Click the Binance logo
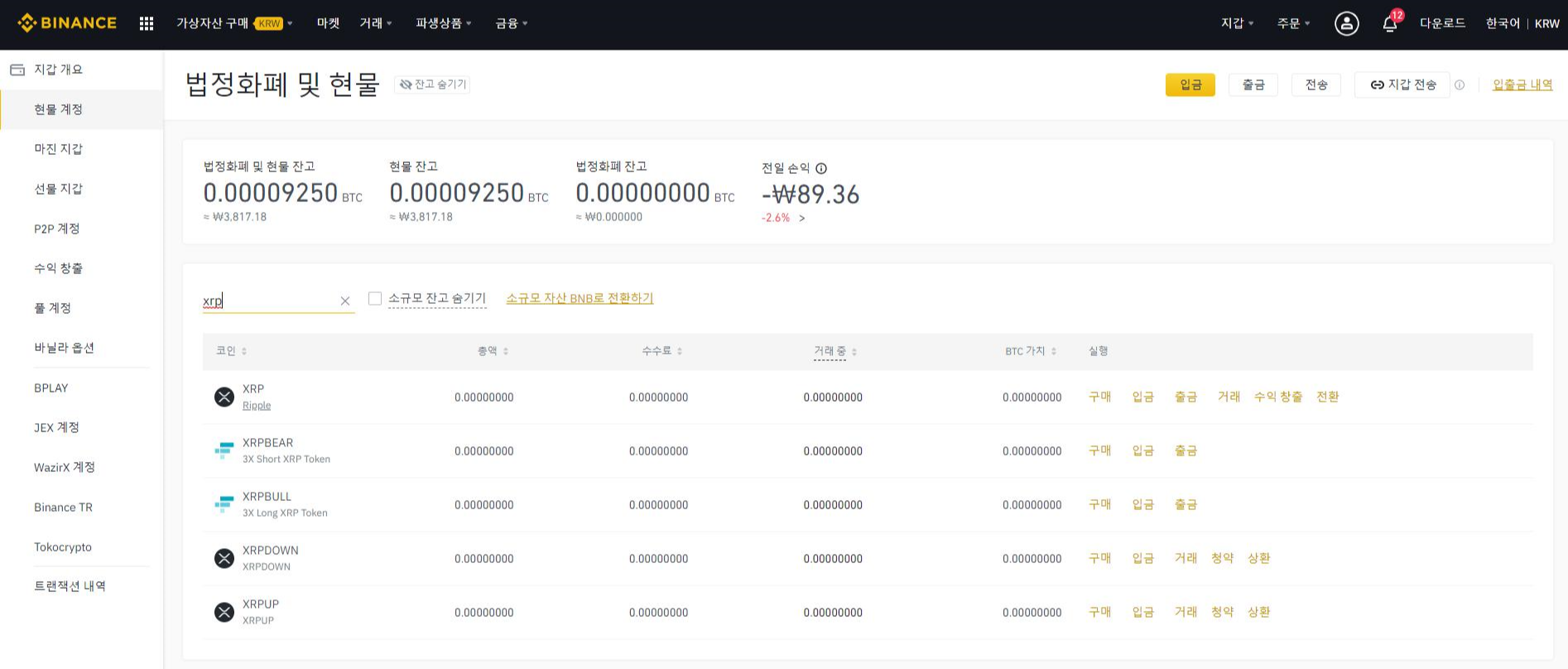This screenshot has height=669, width=1568. coord(67,23)
